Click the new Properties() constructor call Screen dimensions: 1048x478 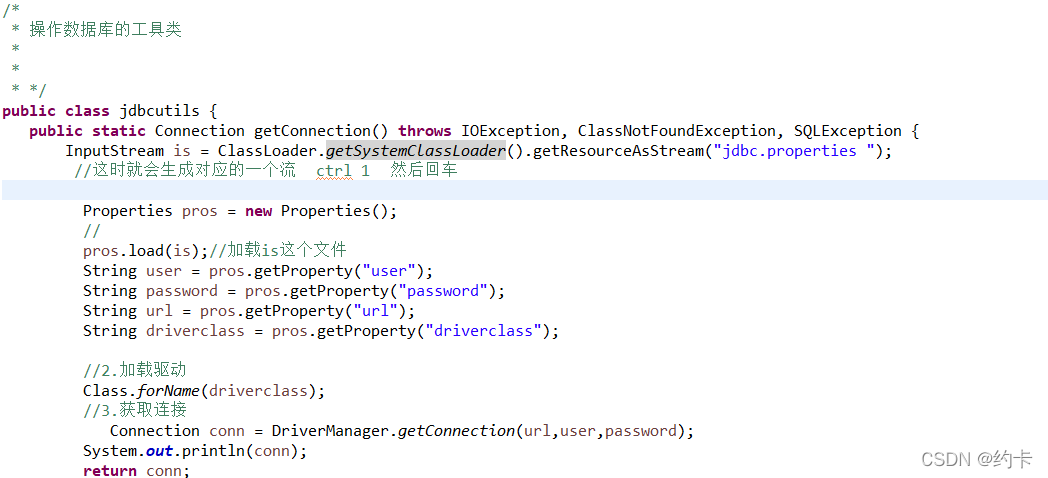click(321, 211)
